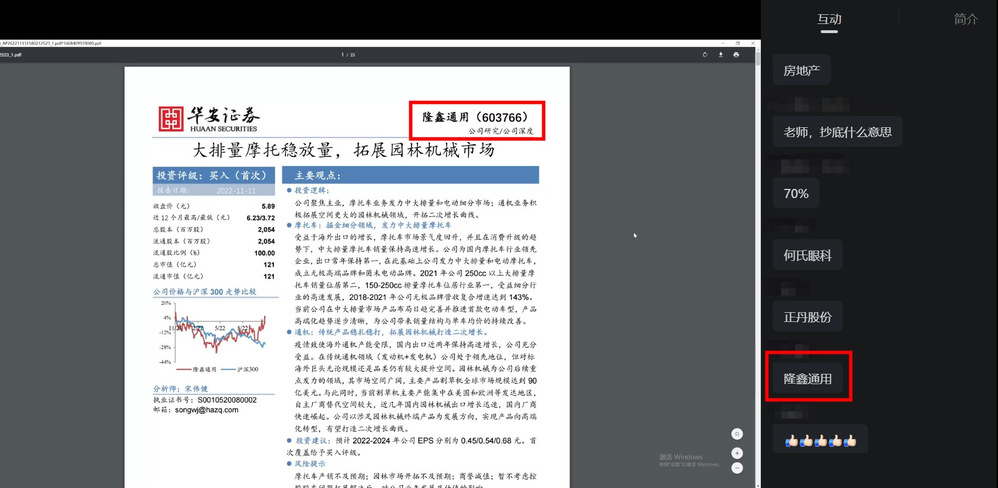Viewport: 998px width, 488px height.
Task: Select the 房地产 chat message
Action: coord(801,71)
